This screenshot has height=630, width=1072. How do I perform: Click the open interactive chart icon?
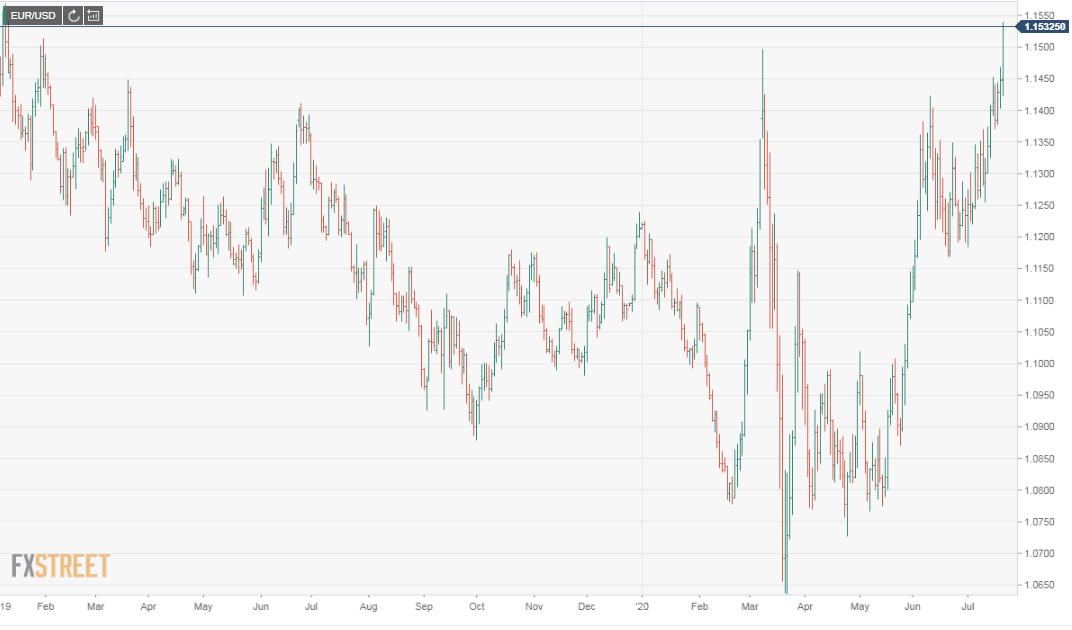pos(94,15)
